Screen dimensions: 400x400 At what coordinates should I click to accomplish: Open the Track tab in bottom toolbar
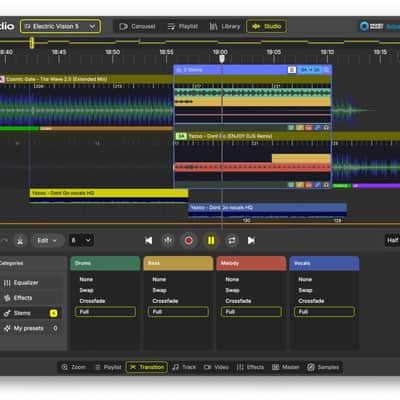click(x=184, y=367)
